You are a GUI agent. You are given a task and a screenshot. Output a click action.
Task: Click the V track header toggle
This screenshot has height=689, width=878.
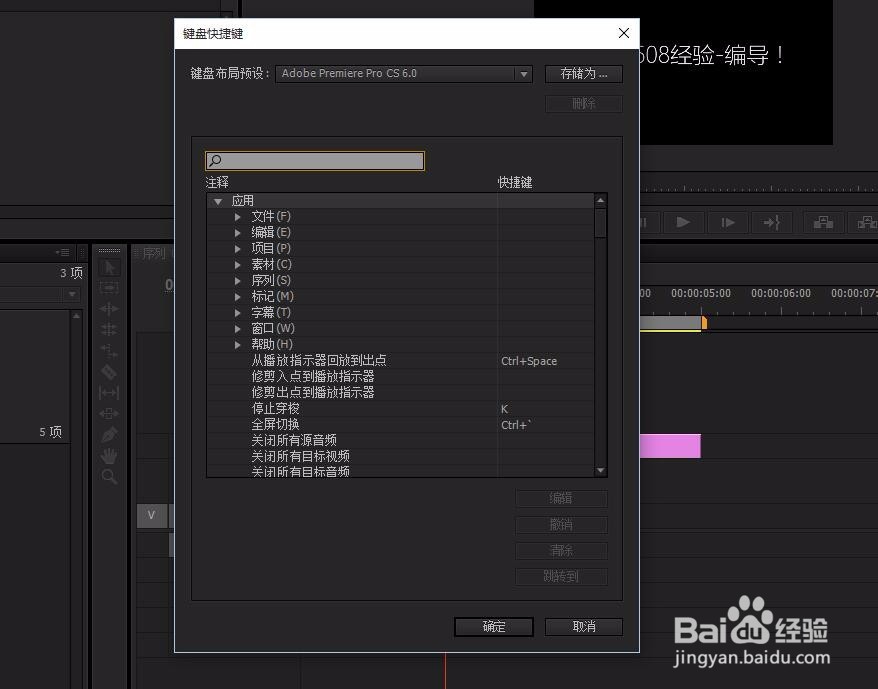click(x=151, y=515)
